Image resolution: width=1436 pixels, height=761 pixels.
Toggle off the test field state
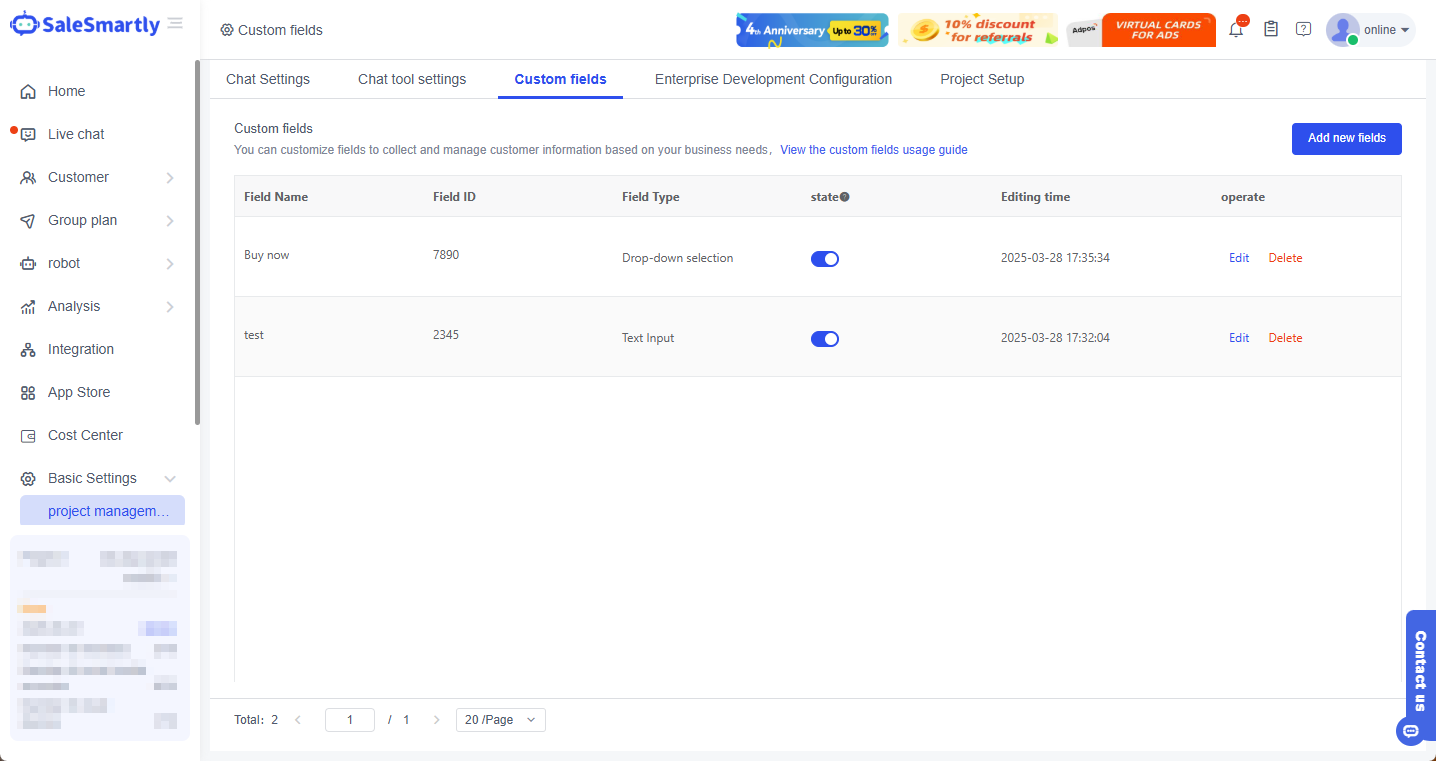click(x=824, y=339)
